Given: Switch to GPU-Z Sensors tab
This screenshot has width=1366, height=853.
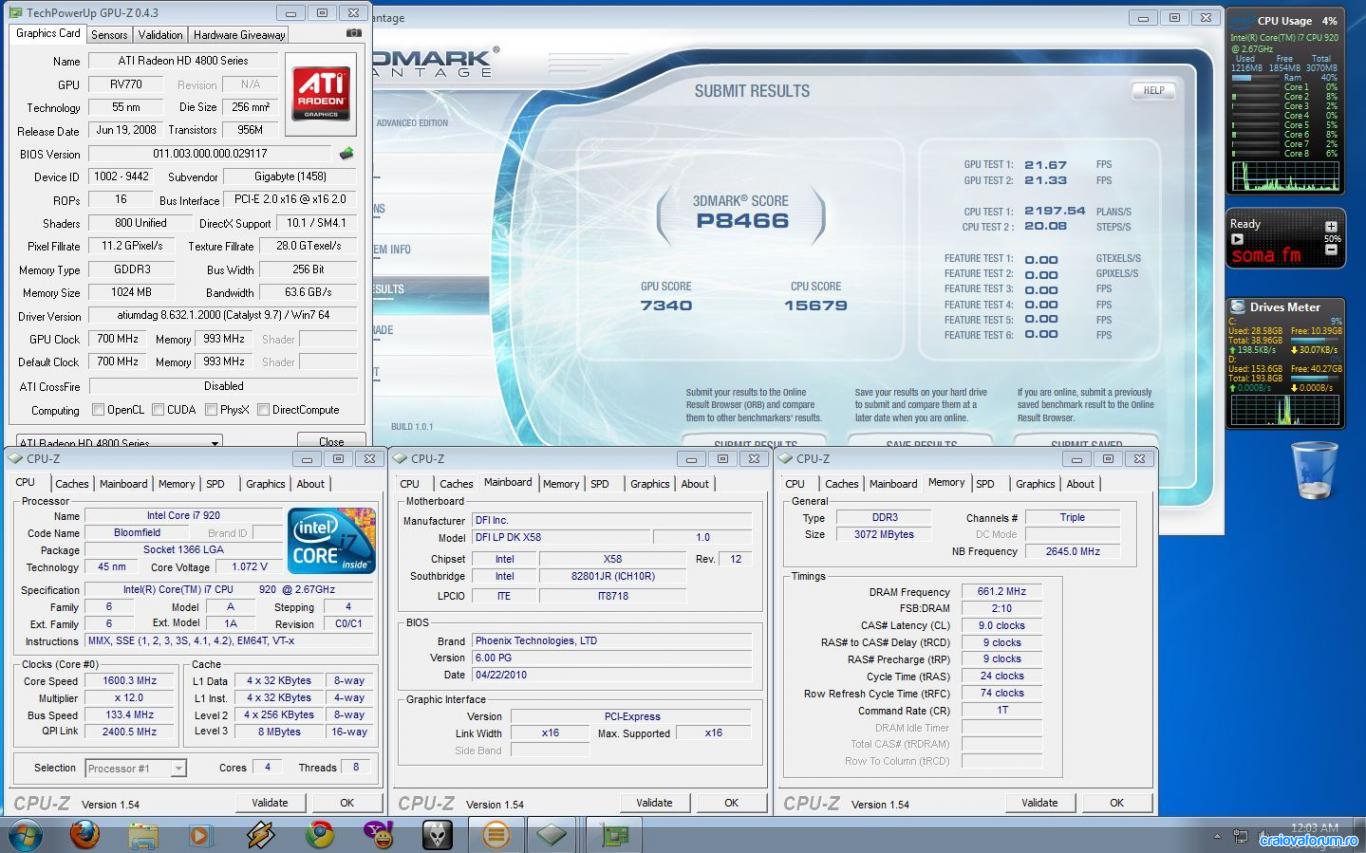Looking at the screenshot, I should click(109, 34).
